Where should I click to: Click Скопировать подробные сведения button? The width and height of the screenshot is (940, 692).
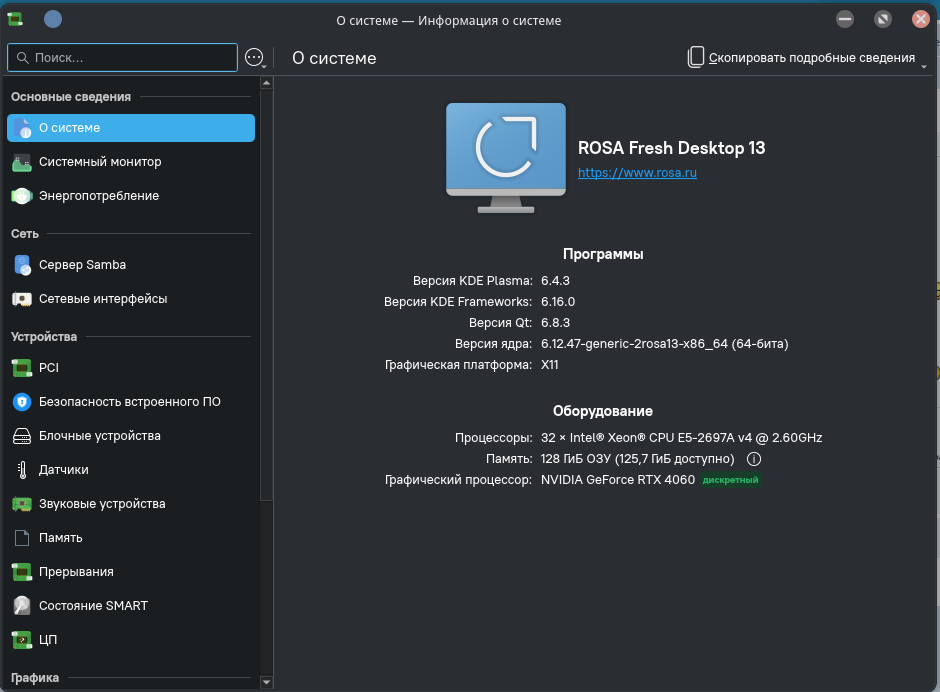coord(802,58)
